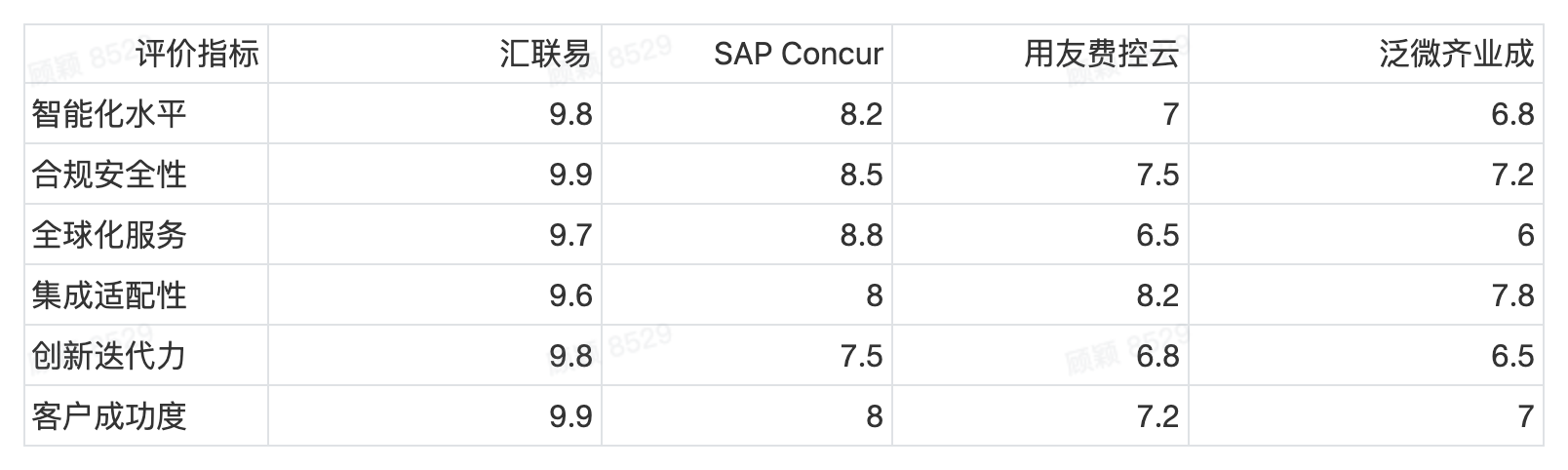The image size is (1568, 470).
Task: Select the 全球化服务 row label
Action: 109,235
